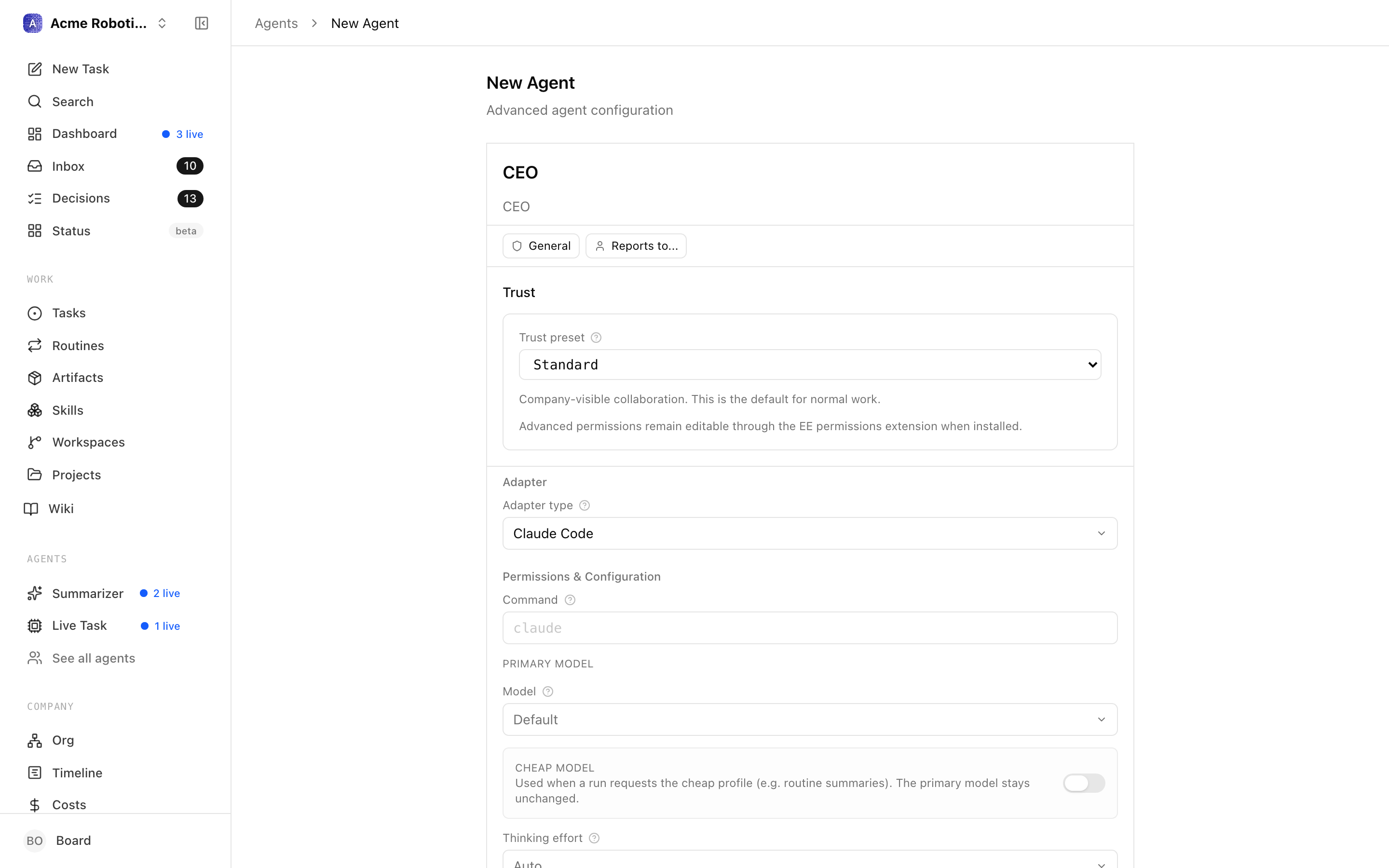The width and height of the screenshot is (1389, 868).
Task: Click the Artifacts box icon
Action: click(34, 378)
